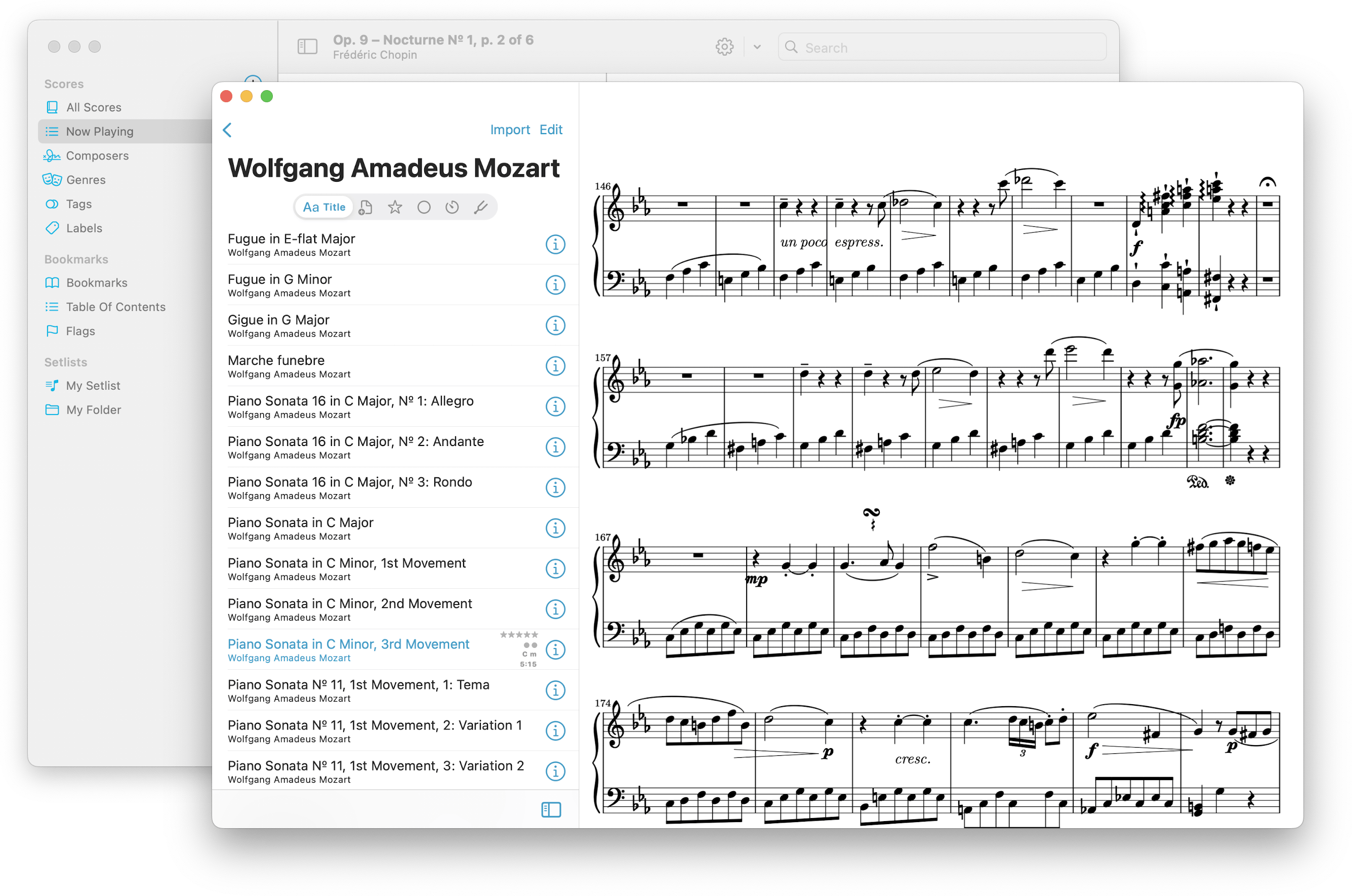Open the gear settings in back window
This screenshot has height=896, width=1352.
pos(724,47)
